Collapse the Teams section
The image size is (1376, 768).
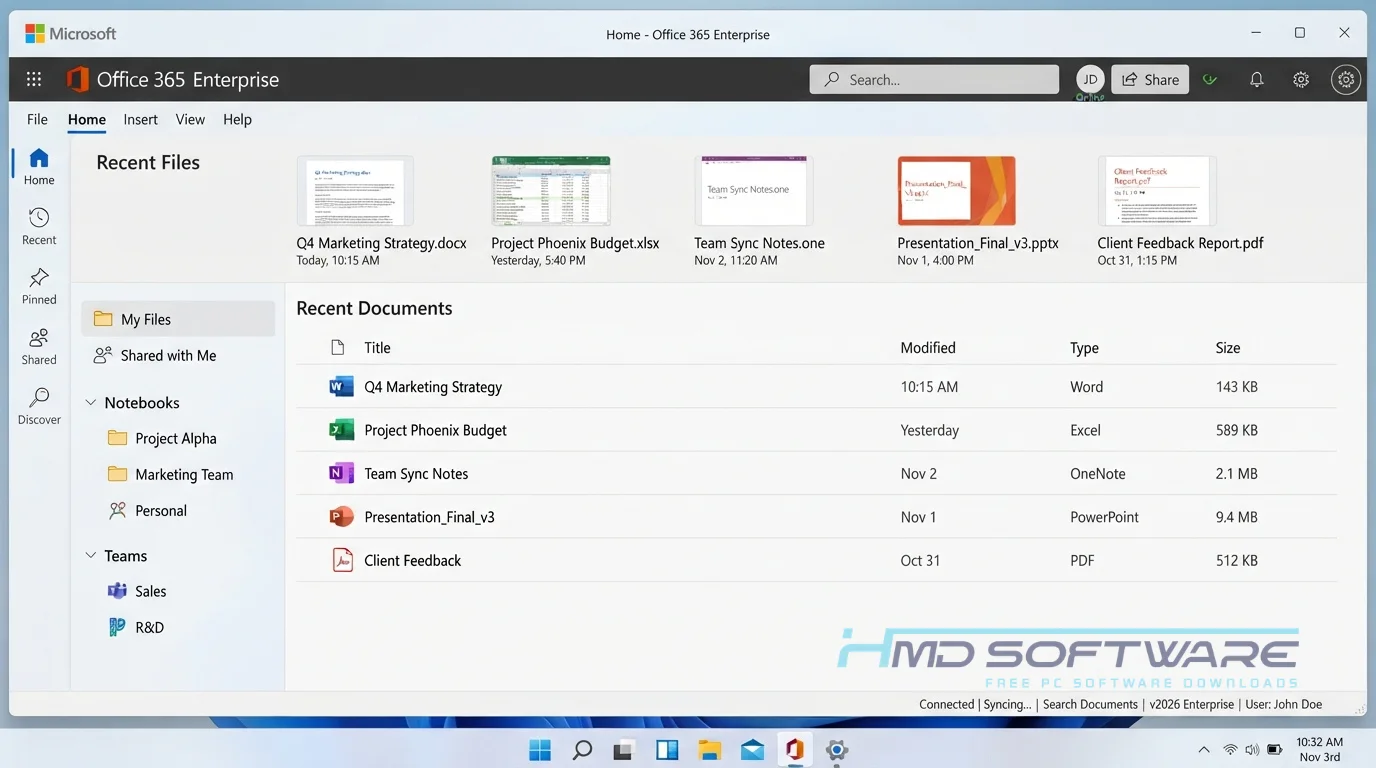[91, 556]
